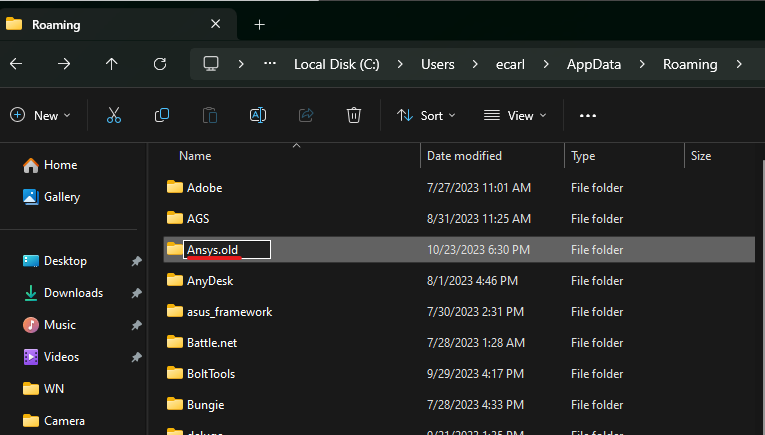Viewport: 765px width, 435px height.
Task: Click the Share icon in toolbar
Action: 306,115
